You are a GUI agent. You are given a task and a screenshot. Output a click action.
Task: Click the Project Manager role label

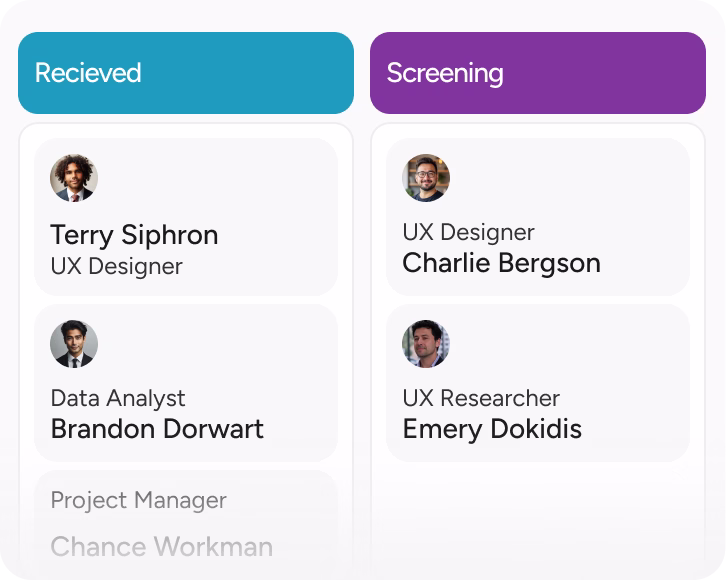(138, 501)
